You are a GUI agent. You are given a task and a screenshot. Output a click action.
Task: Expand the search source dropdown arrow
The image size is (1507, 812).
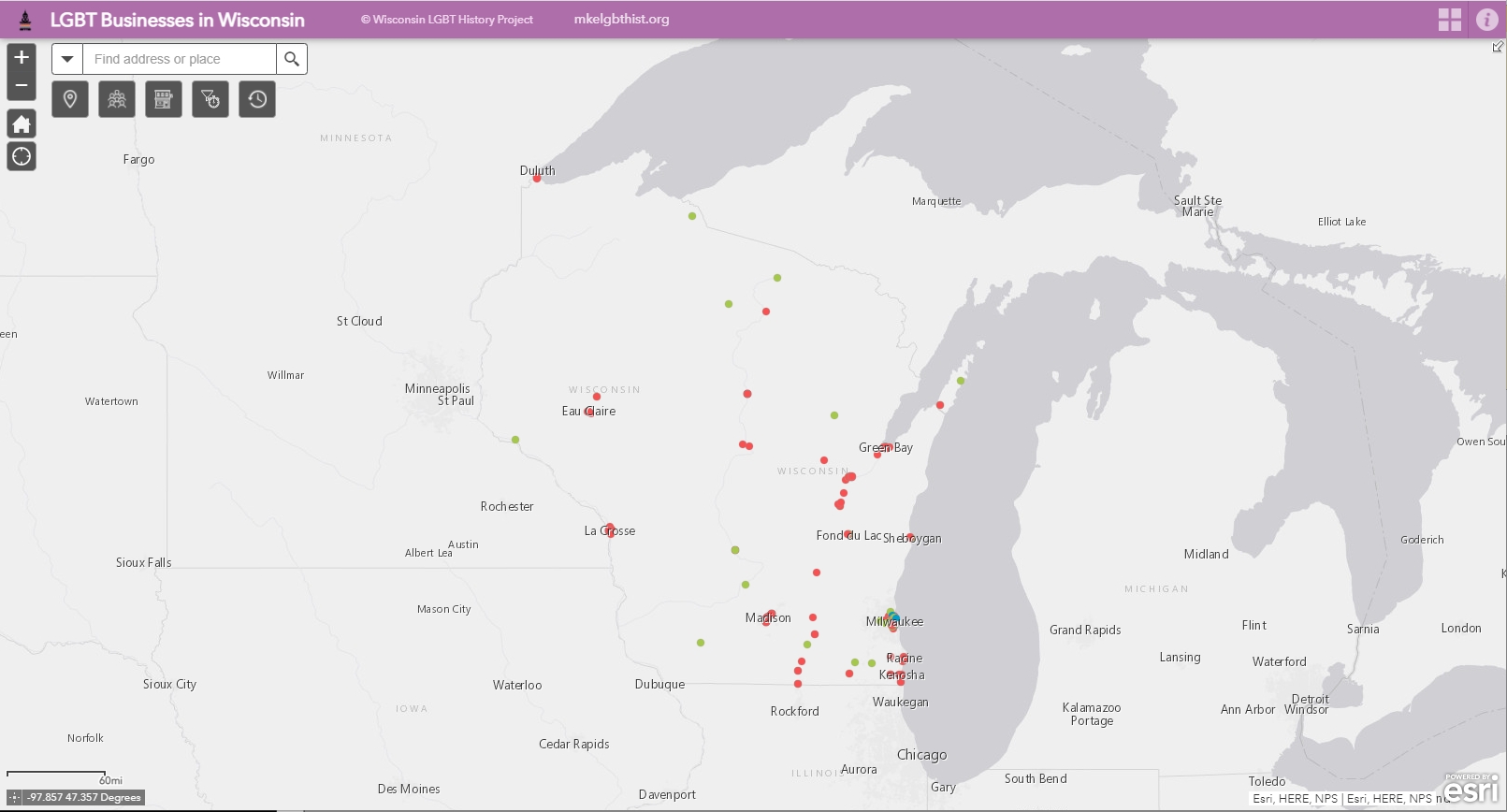(67, 59)
